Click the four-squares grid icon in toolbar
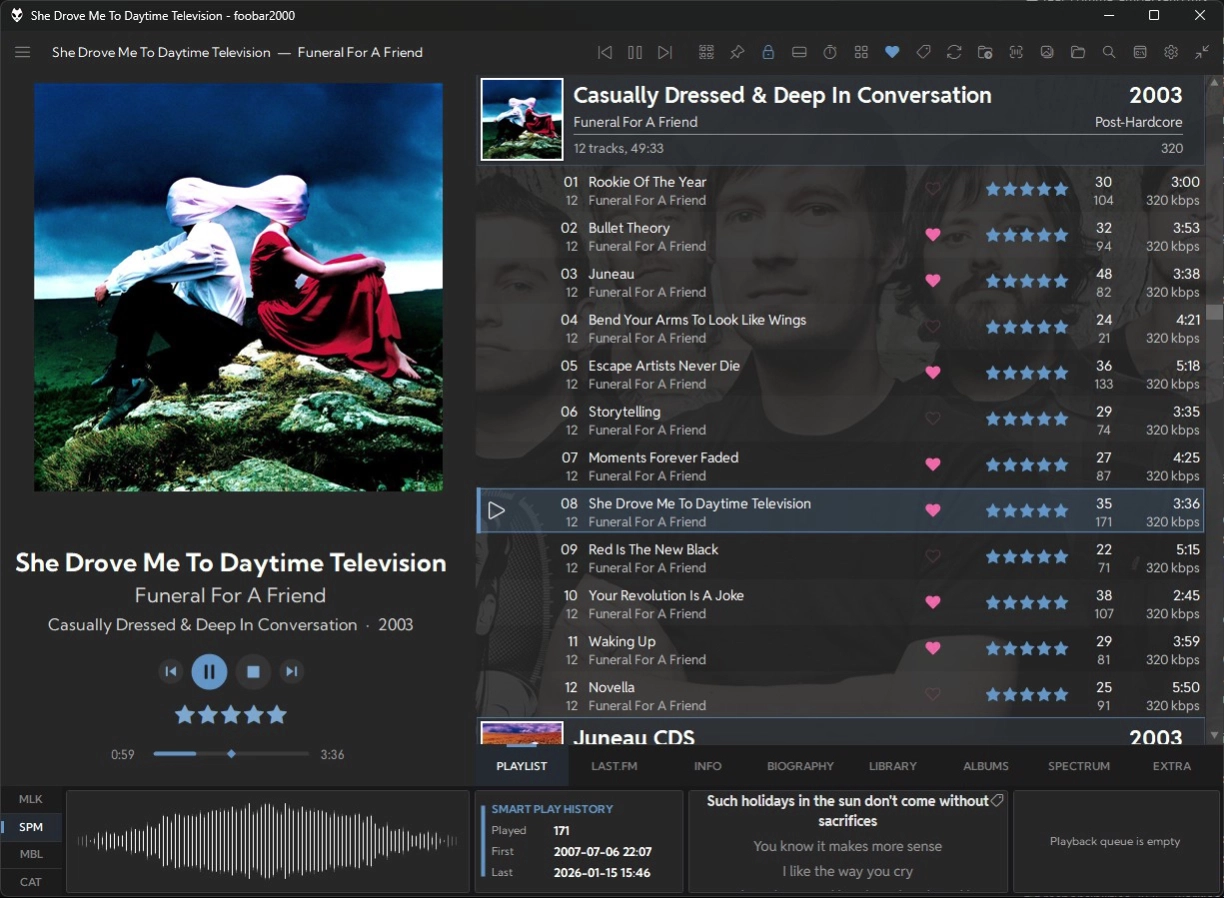Image resolution: width=1224 pixels, height=898 pixels. pos(861,52)
